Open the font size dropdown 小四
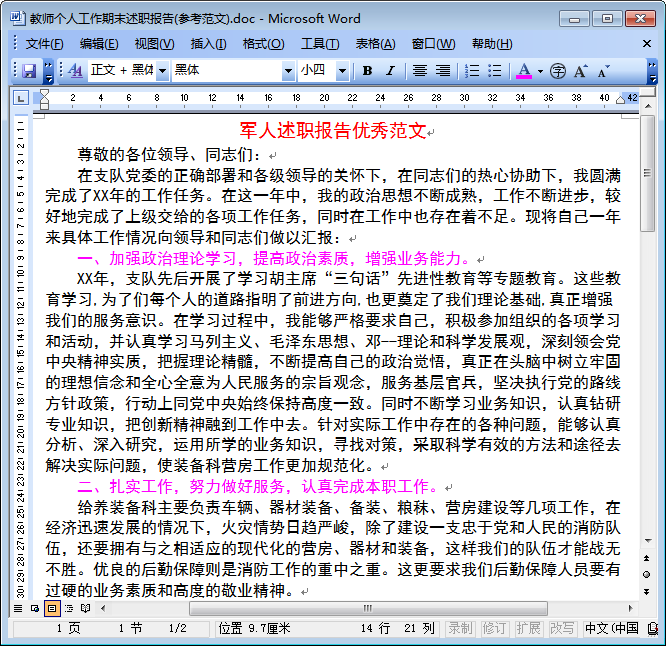 point(342,71)
